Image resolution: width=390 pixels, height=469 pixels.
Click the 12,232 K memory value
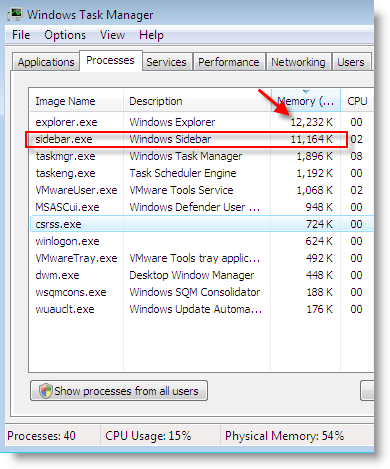[x=312, y=122]
